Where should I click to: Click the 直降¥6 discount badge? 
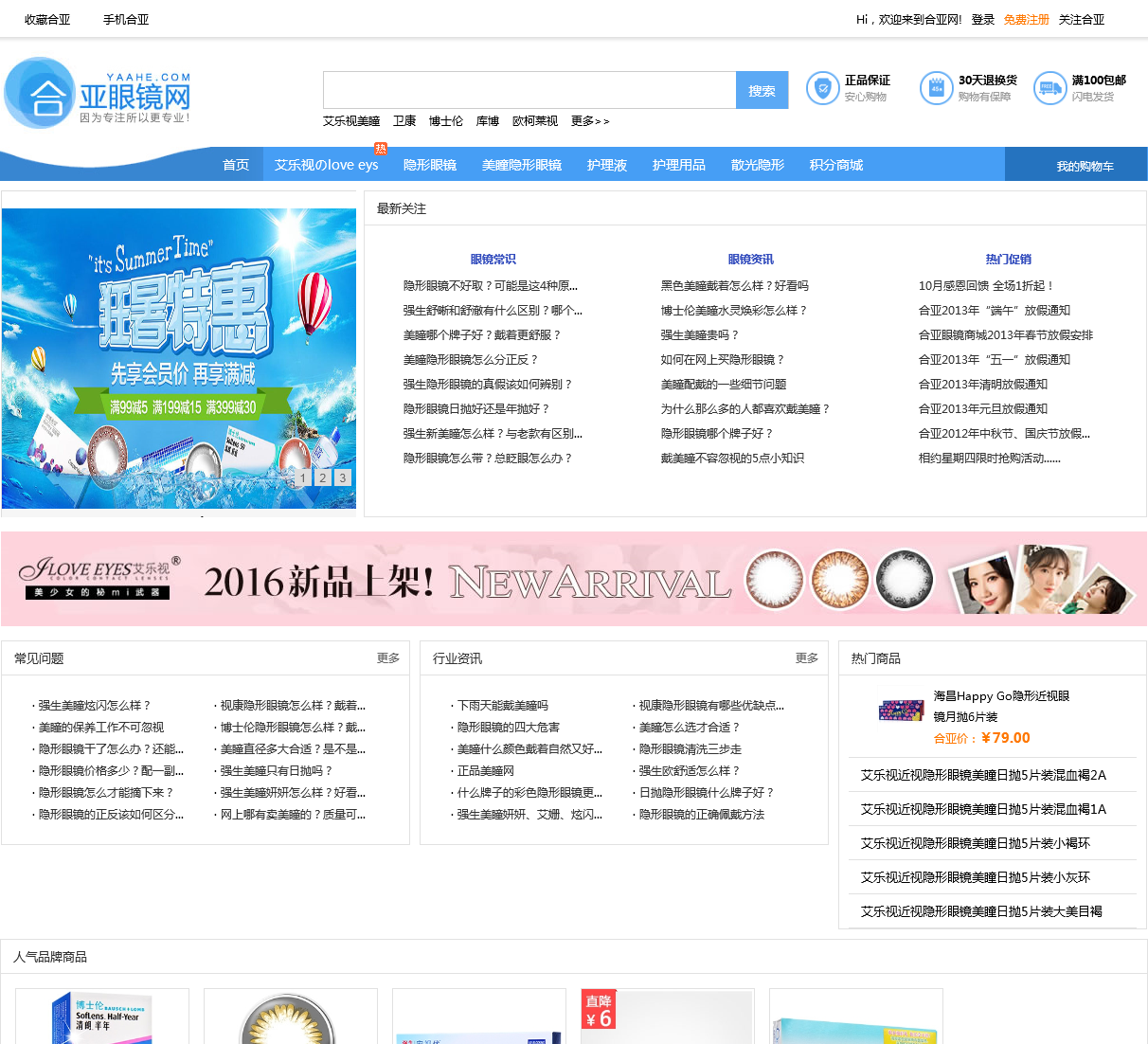[599, 1010]
